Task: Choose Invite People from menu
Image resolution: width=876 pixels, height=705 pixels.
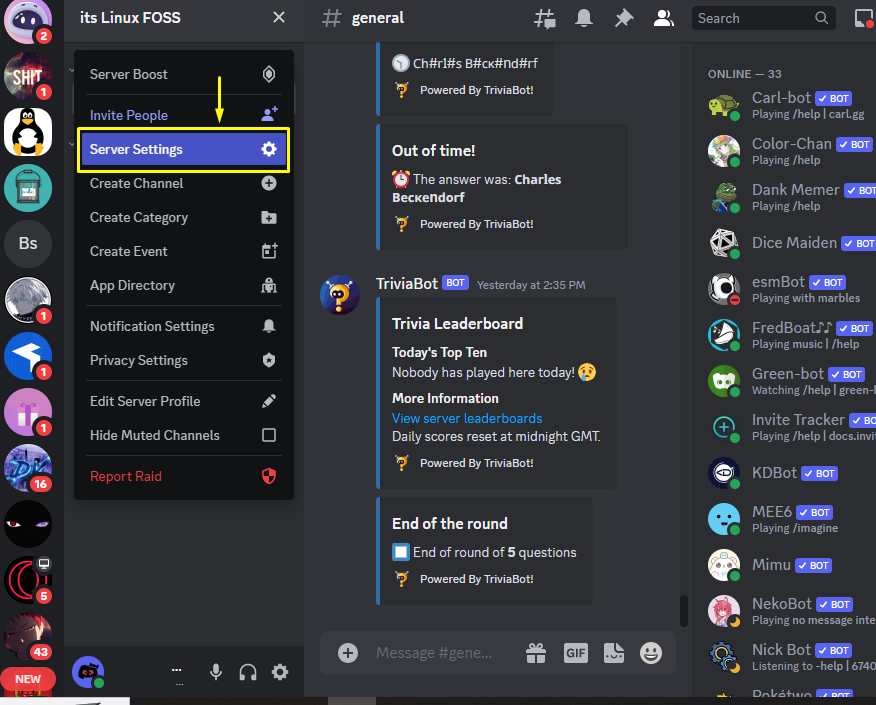Action: coord(184,115)
